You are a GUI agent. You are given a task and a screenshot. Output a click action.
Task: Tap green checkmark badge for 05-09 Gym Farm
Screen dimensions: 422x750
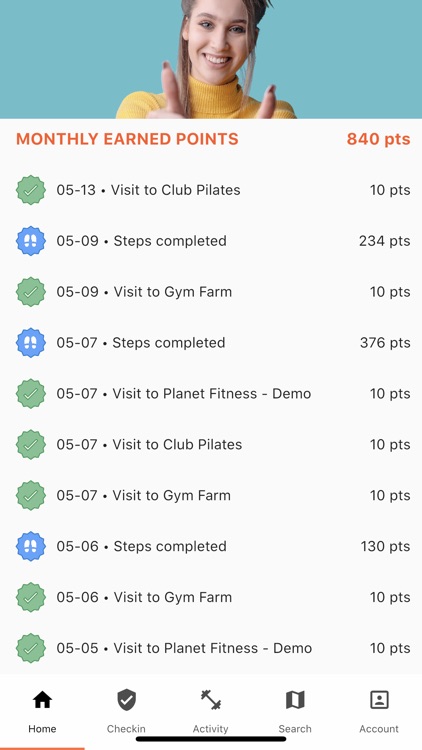point(31,292)
